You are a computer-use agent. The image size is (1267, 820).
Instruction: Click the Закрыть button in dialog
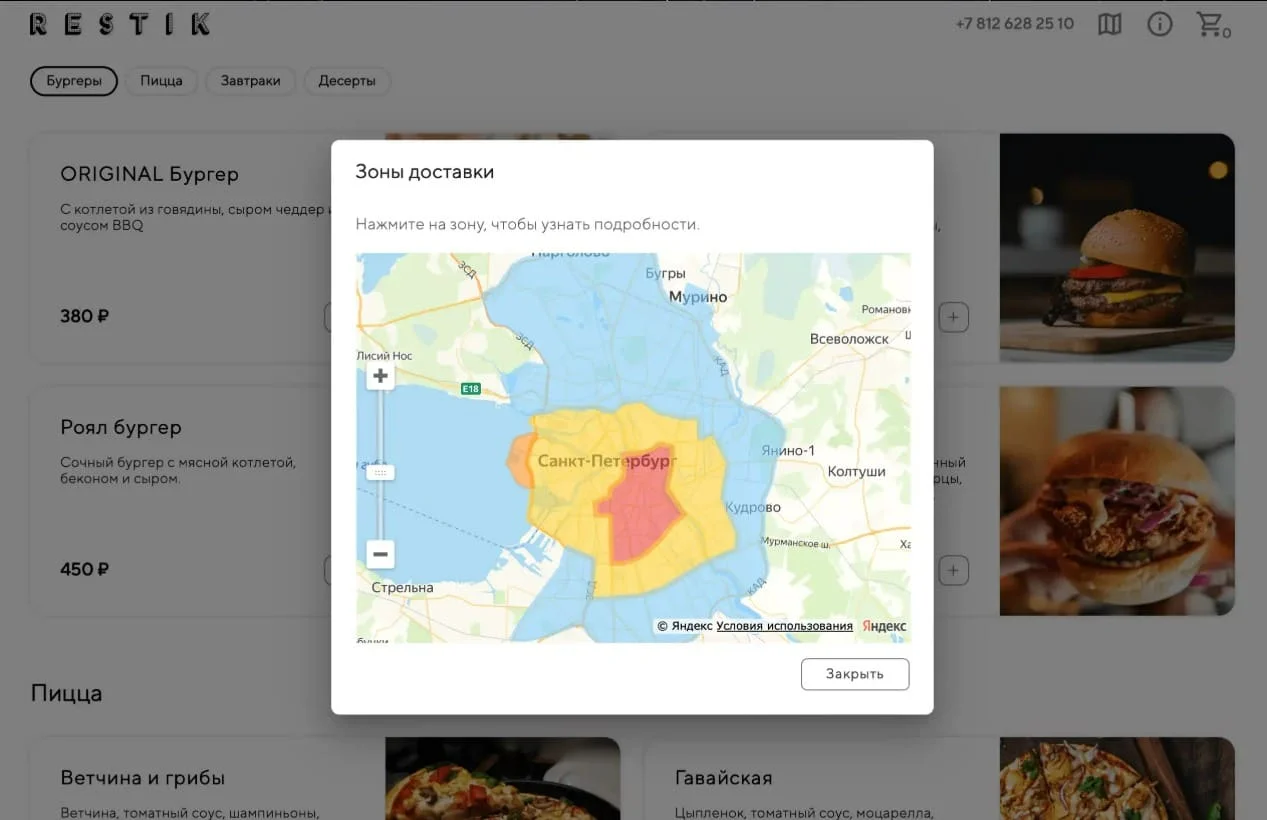855,674
